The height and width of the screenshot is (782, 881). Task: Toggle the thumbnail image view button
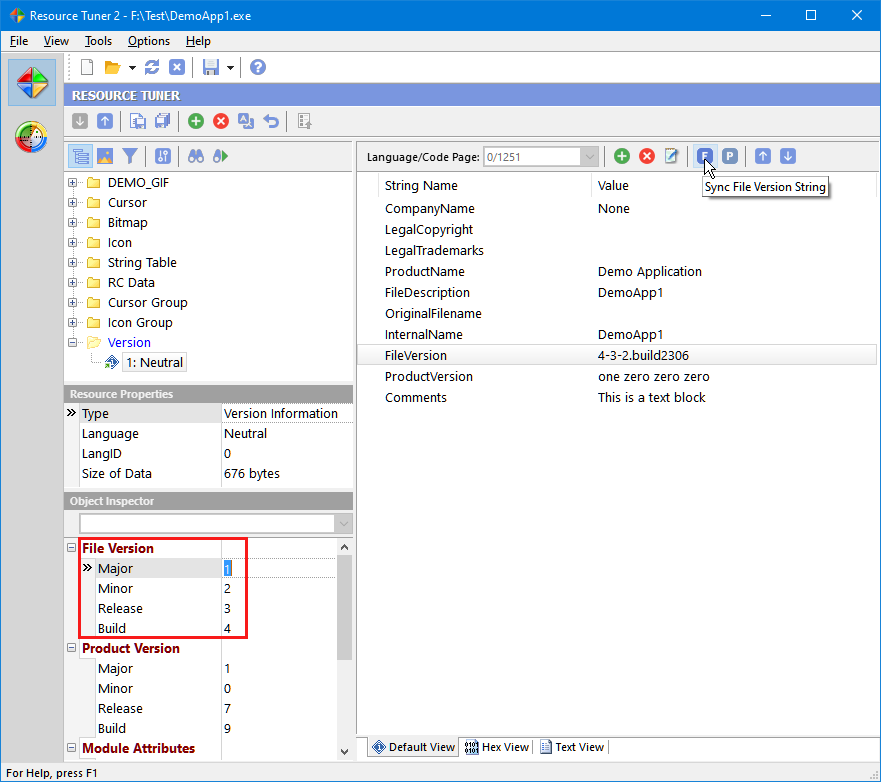click(105, 156)
